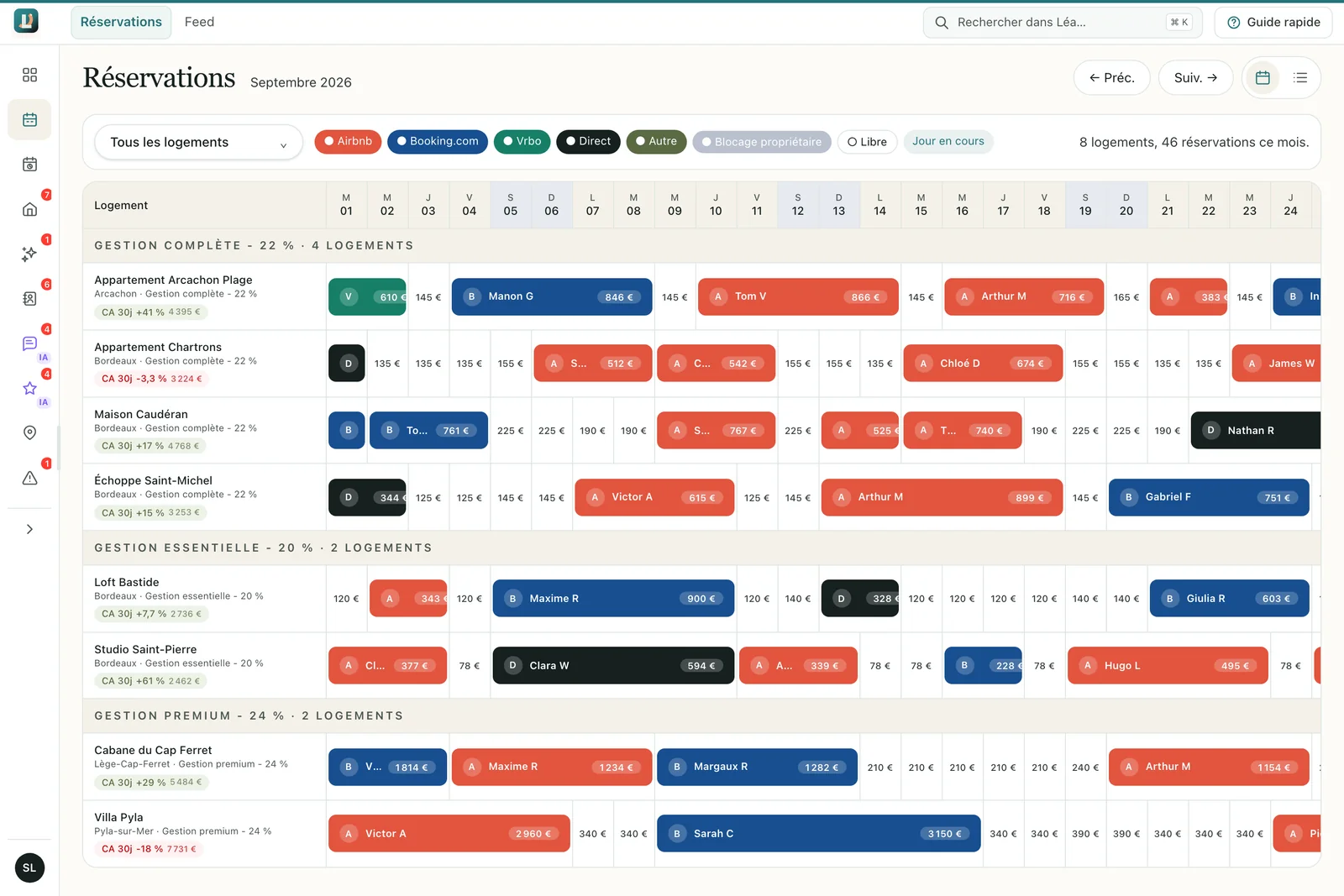
Task: Open Victor A reservation 2 960 €
Action: click(449, 834)
